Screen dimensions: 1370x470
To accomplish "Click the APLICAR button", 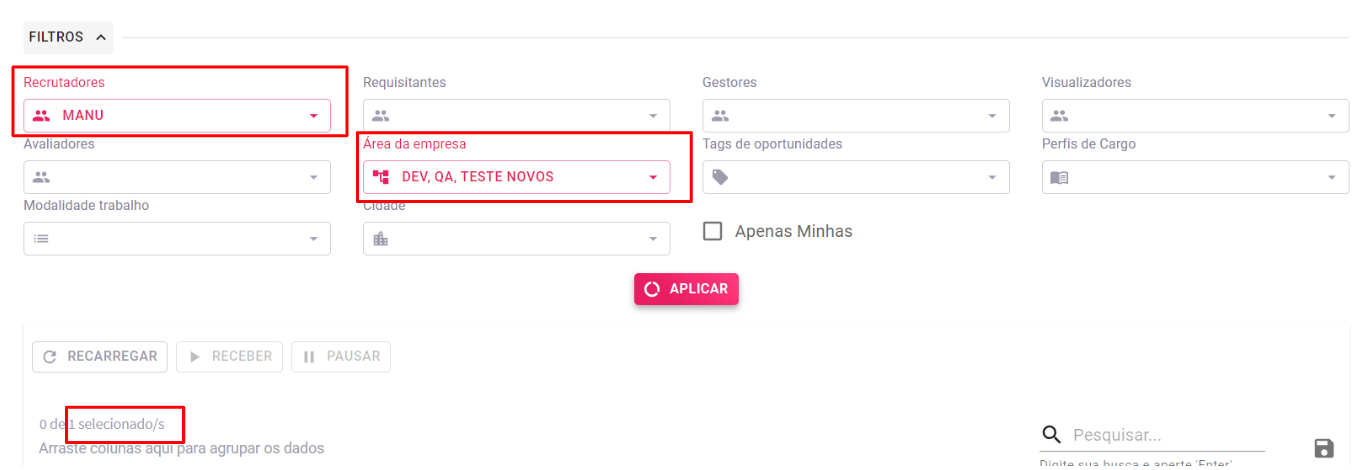I will coord(686,289).
